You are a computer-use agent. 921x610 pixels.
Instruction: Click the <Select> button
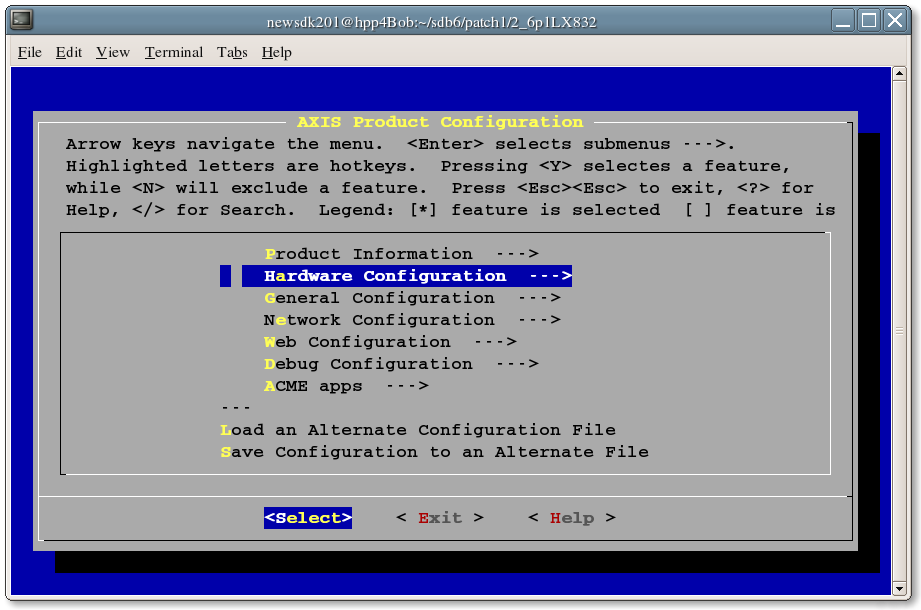coord(308,518)
